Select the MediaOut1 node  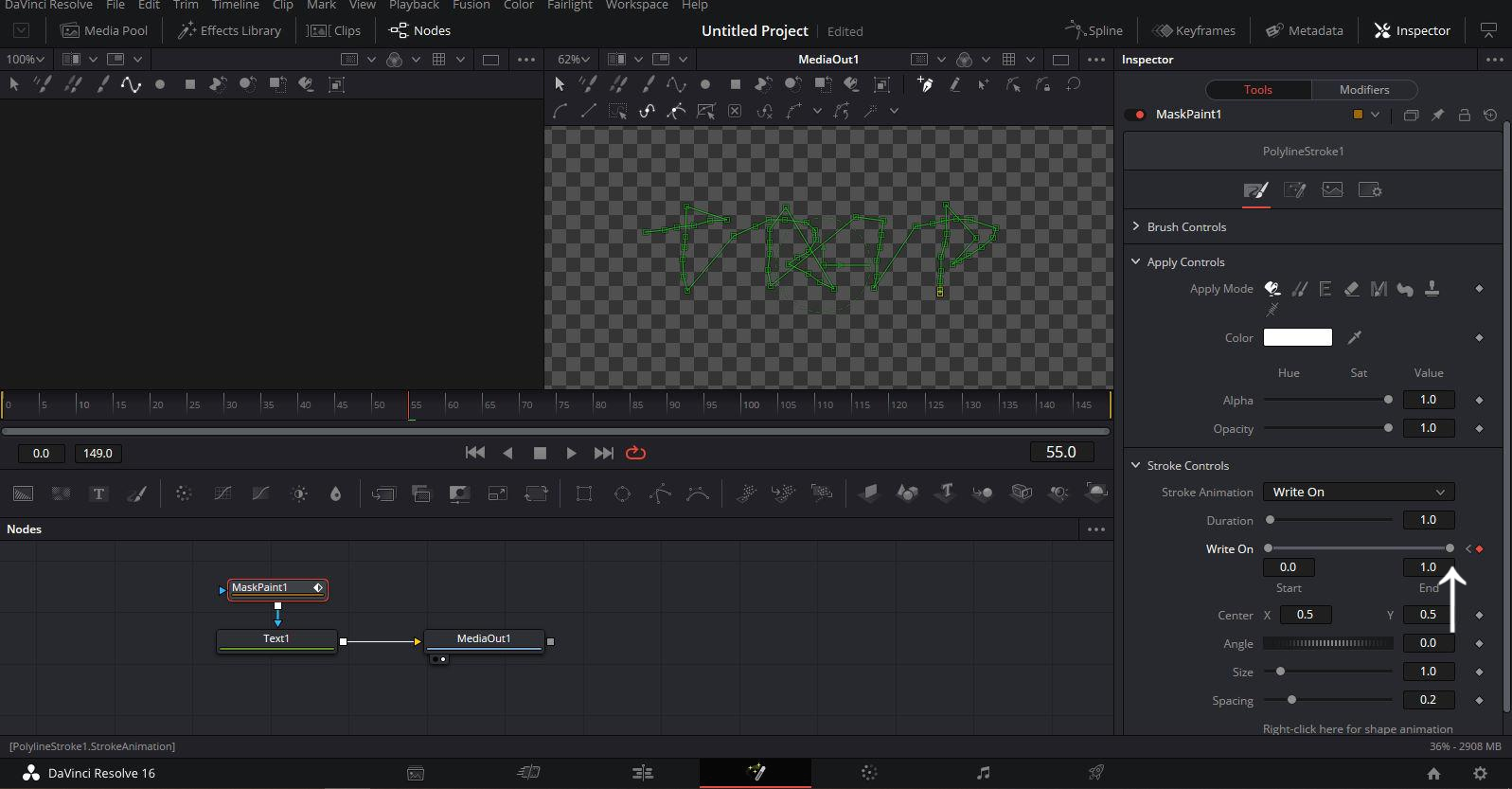484,640
